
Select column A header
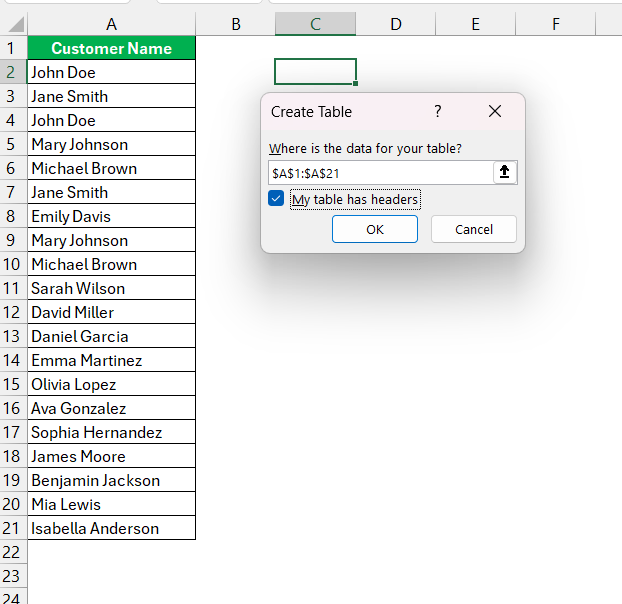(x=111, y=24)
